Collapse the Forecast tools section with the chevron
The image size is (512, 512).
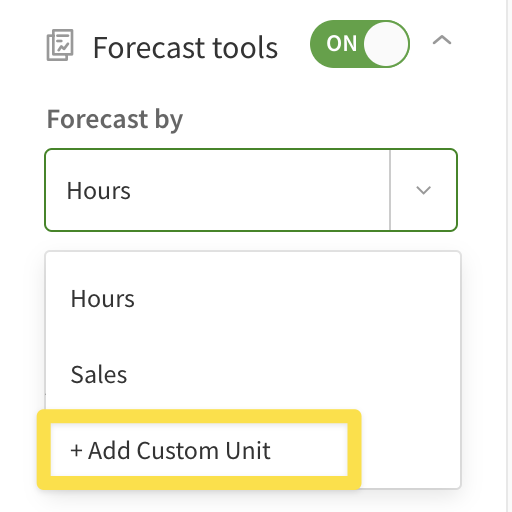pyautogui.click(x=442, y=40)
